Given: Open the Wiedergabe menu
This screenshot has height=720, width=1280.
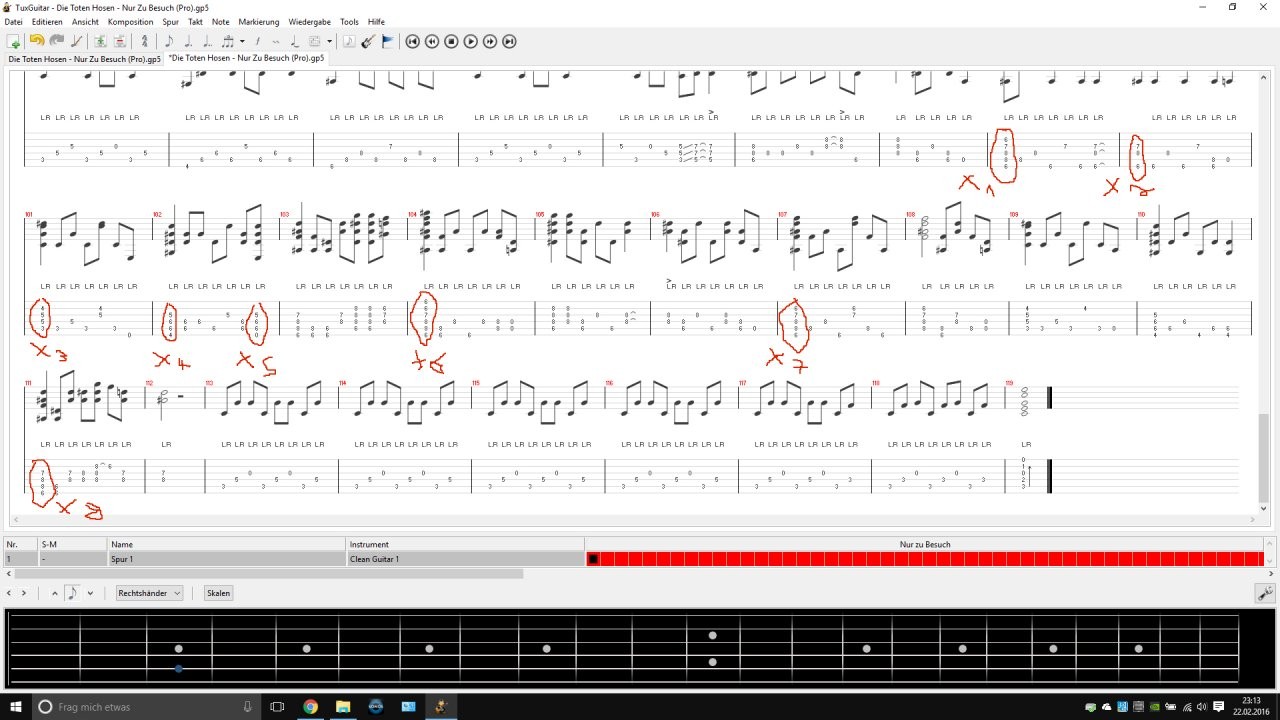Looking at the screenshot, I should [310, 21].
